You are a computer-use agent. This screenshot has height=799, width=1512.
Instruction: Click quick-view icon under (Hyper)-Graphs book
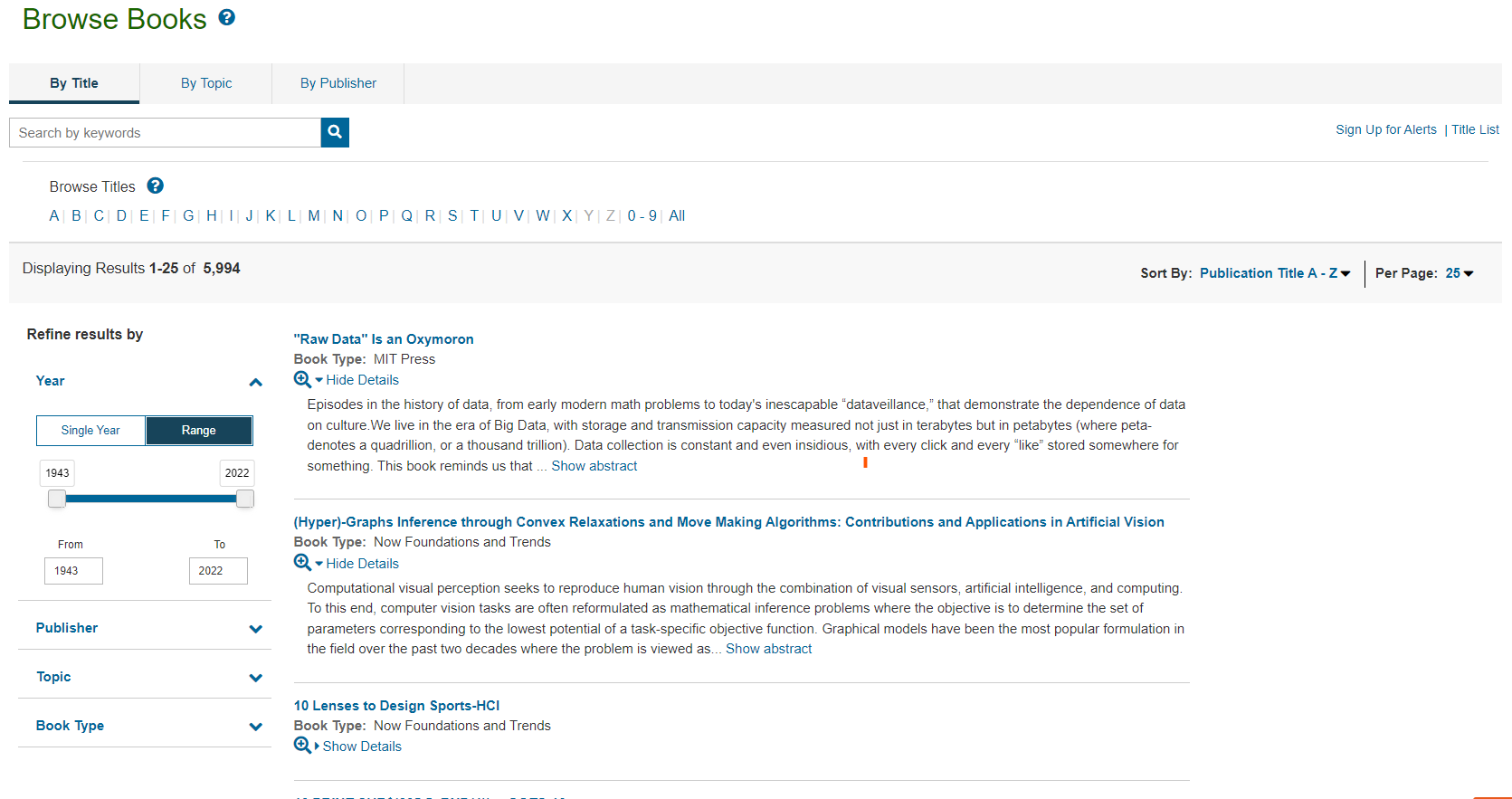(x=302, y=563)
